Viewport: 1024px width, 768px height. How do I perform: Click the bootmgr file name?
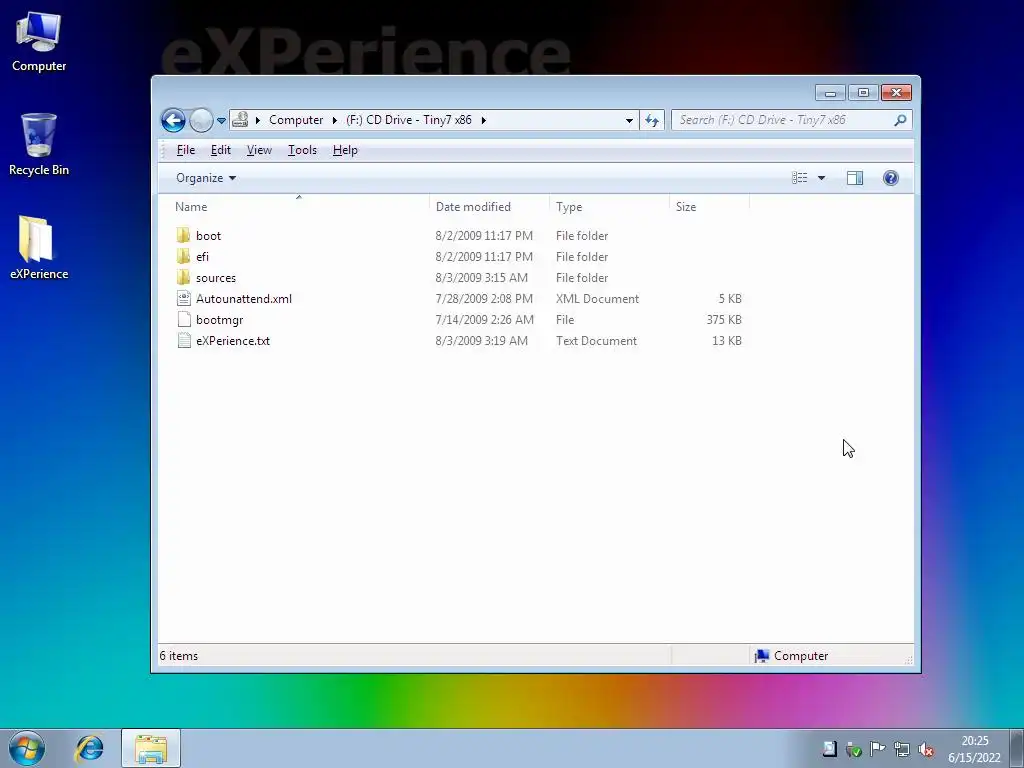219,319
